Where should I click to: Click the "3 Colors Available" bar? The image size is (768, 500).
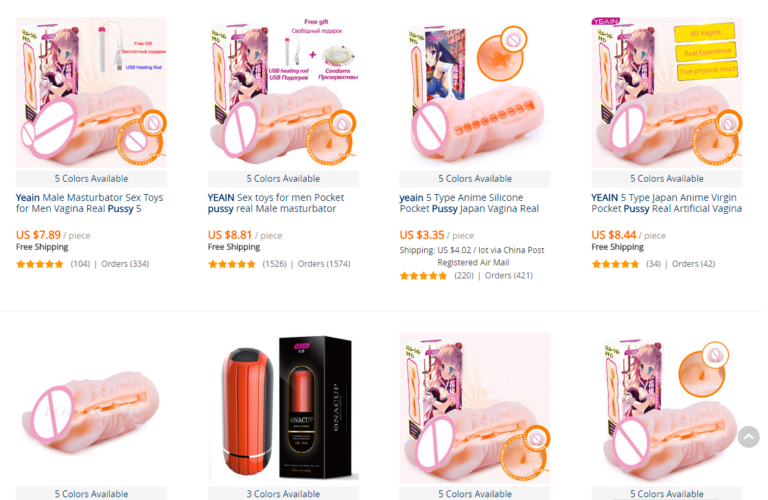coord(283,493)
